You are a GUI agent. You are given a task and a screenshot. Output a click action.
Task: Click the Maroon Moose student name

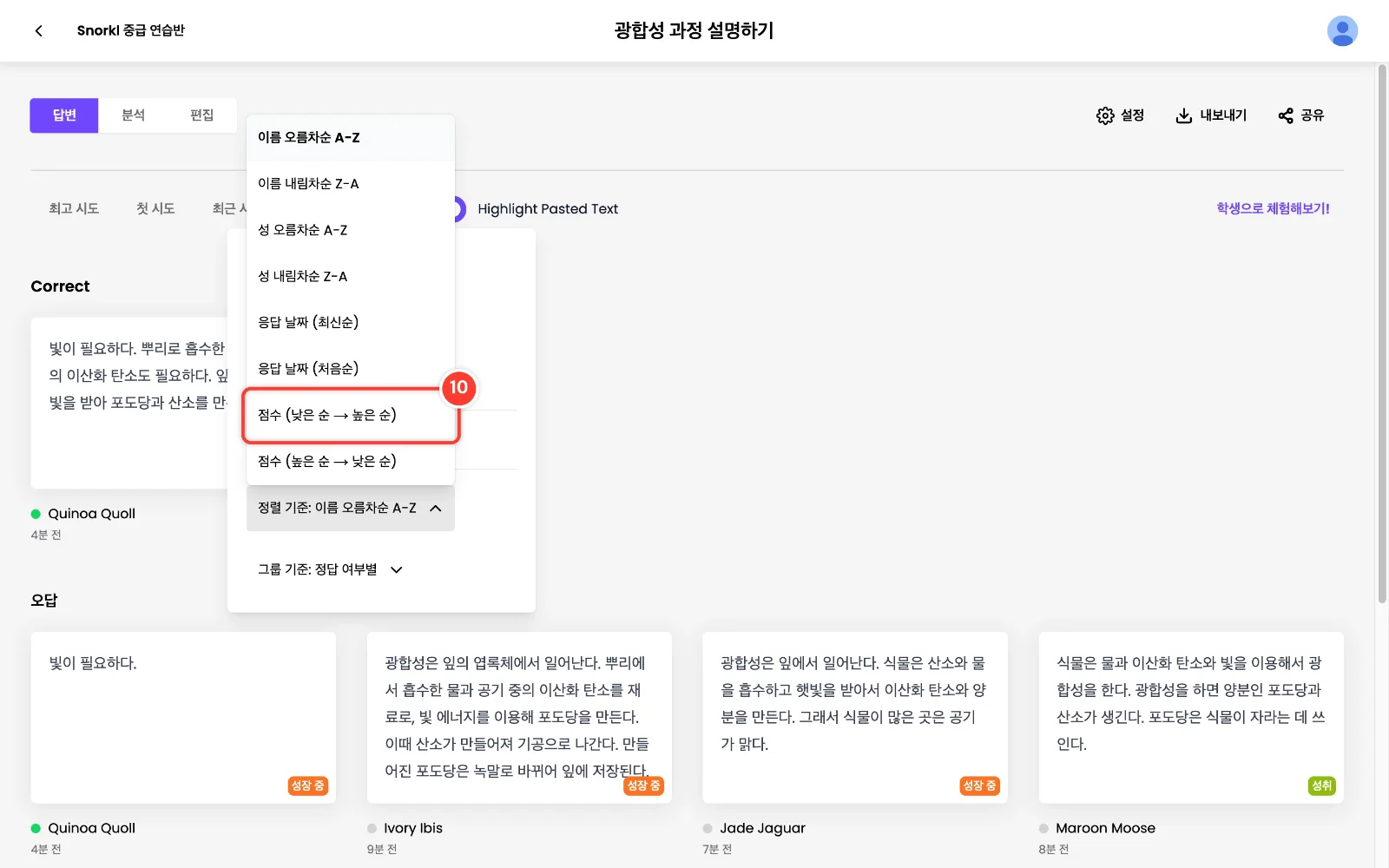tap(1105, 828)
